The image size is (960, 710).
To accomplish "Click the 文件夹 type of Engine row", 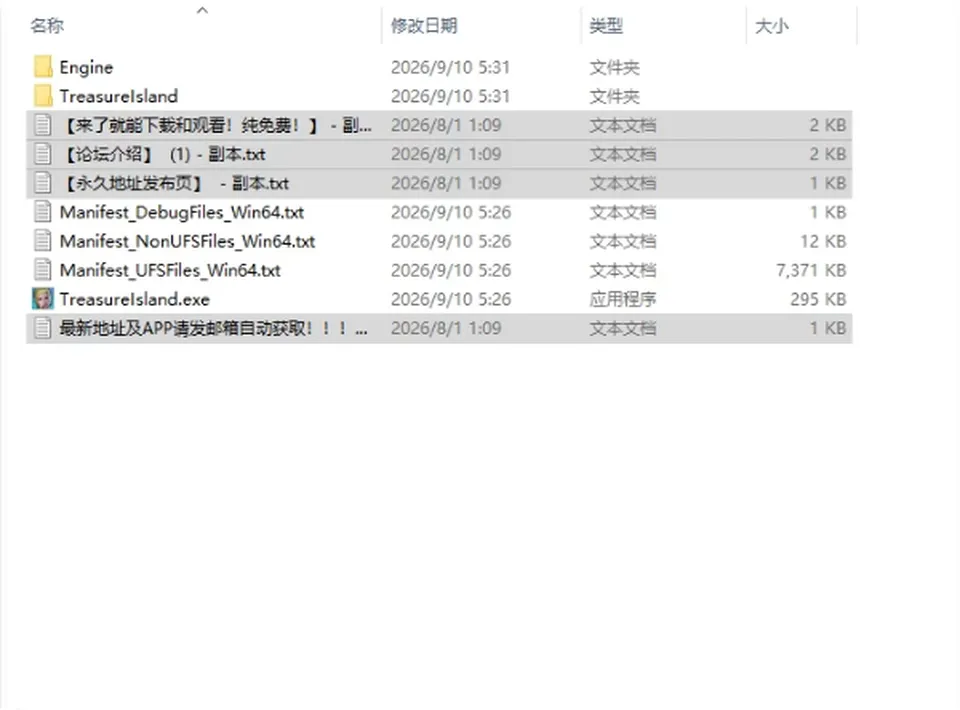I will pos(615,67).
